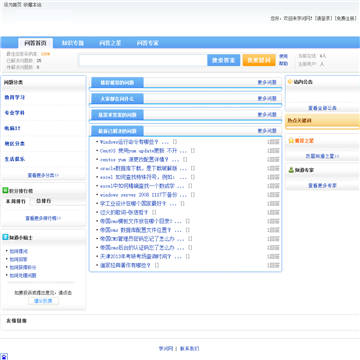Focus the question search input box
Screen dimensions: 360x360
(143, 60)
